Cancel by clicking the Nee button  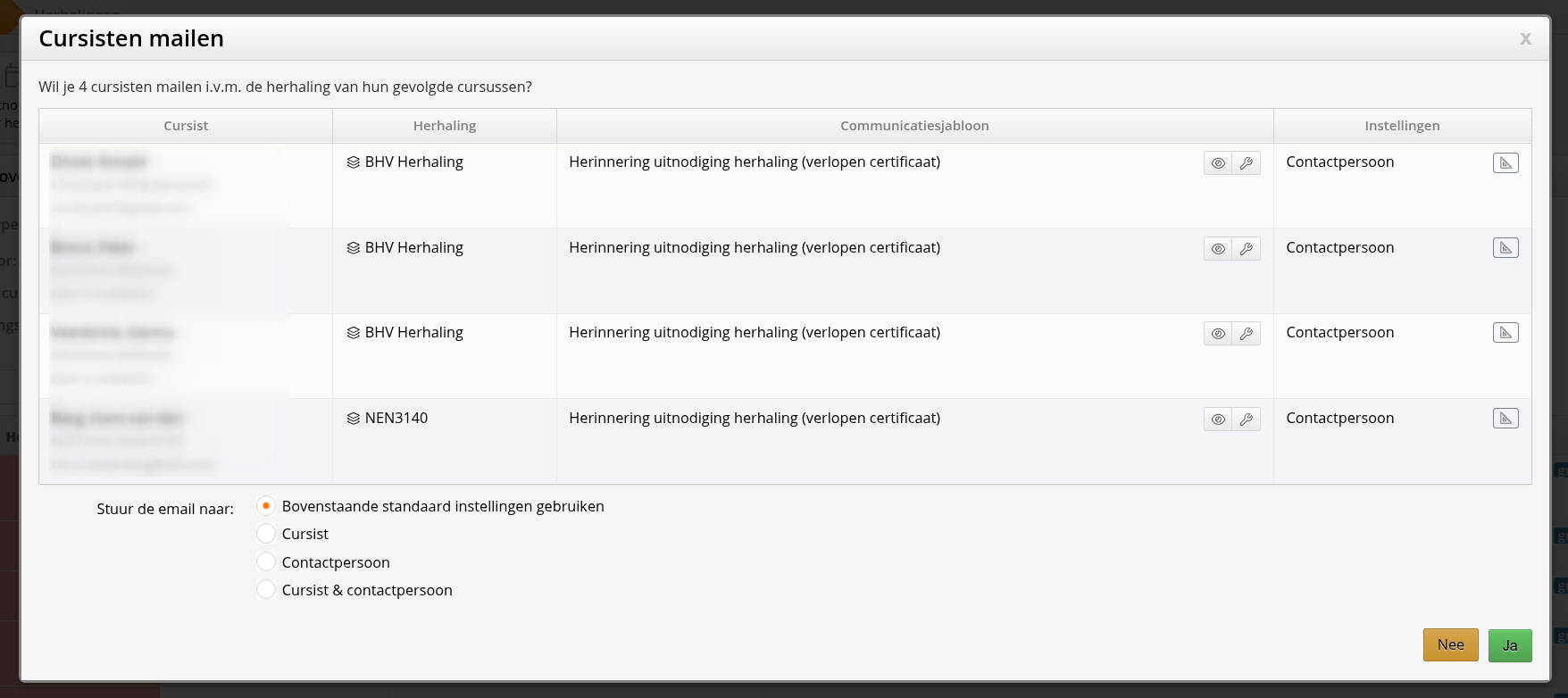pos(1450,645)
